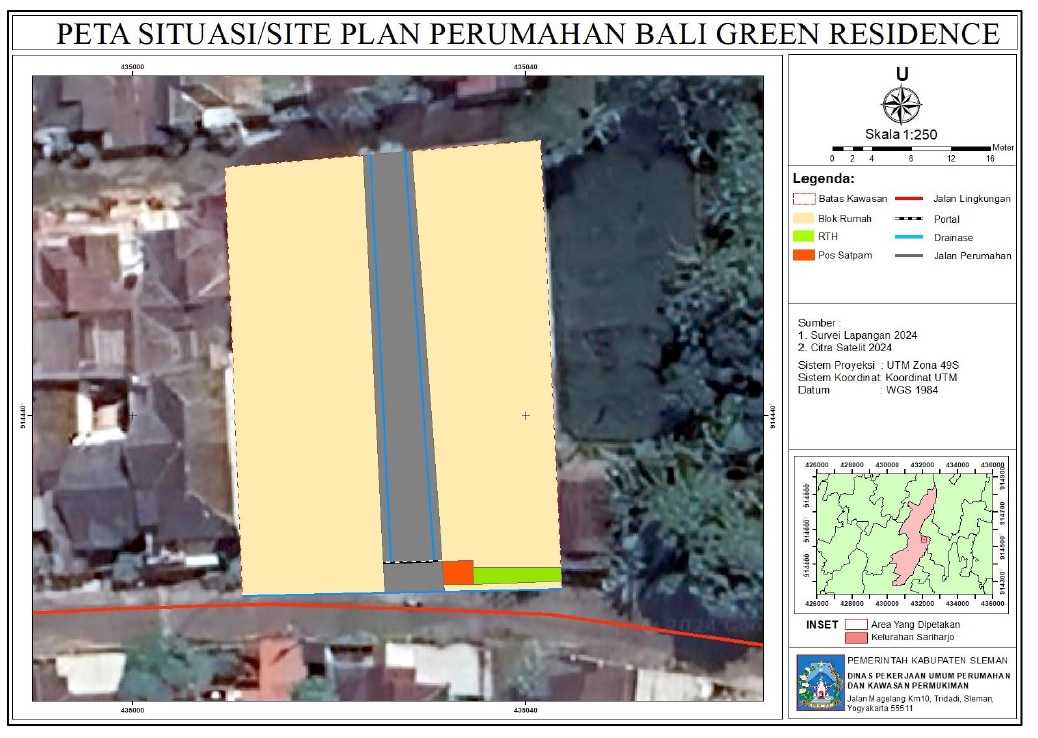
Task: Click the Kabupaten Sleman government logo
Action: coord(820,683)
